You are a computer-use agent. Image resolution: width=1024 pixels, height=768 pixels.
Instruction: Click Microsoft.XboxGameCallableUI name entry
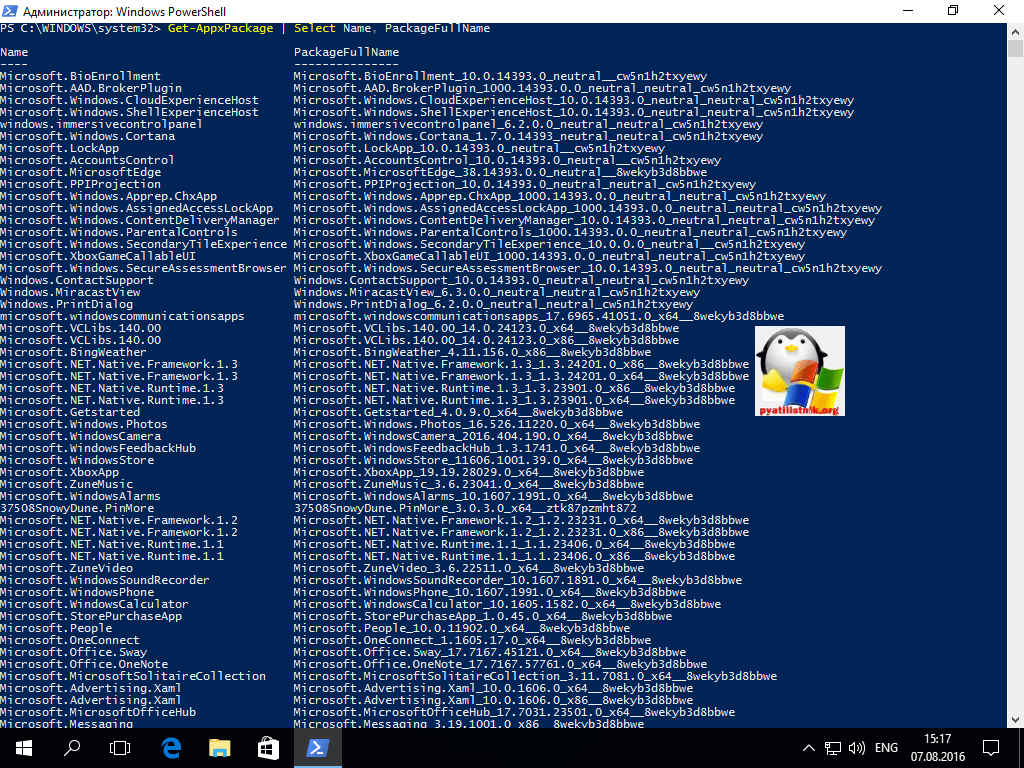[98, 256]
